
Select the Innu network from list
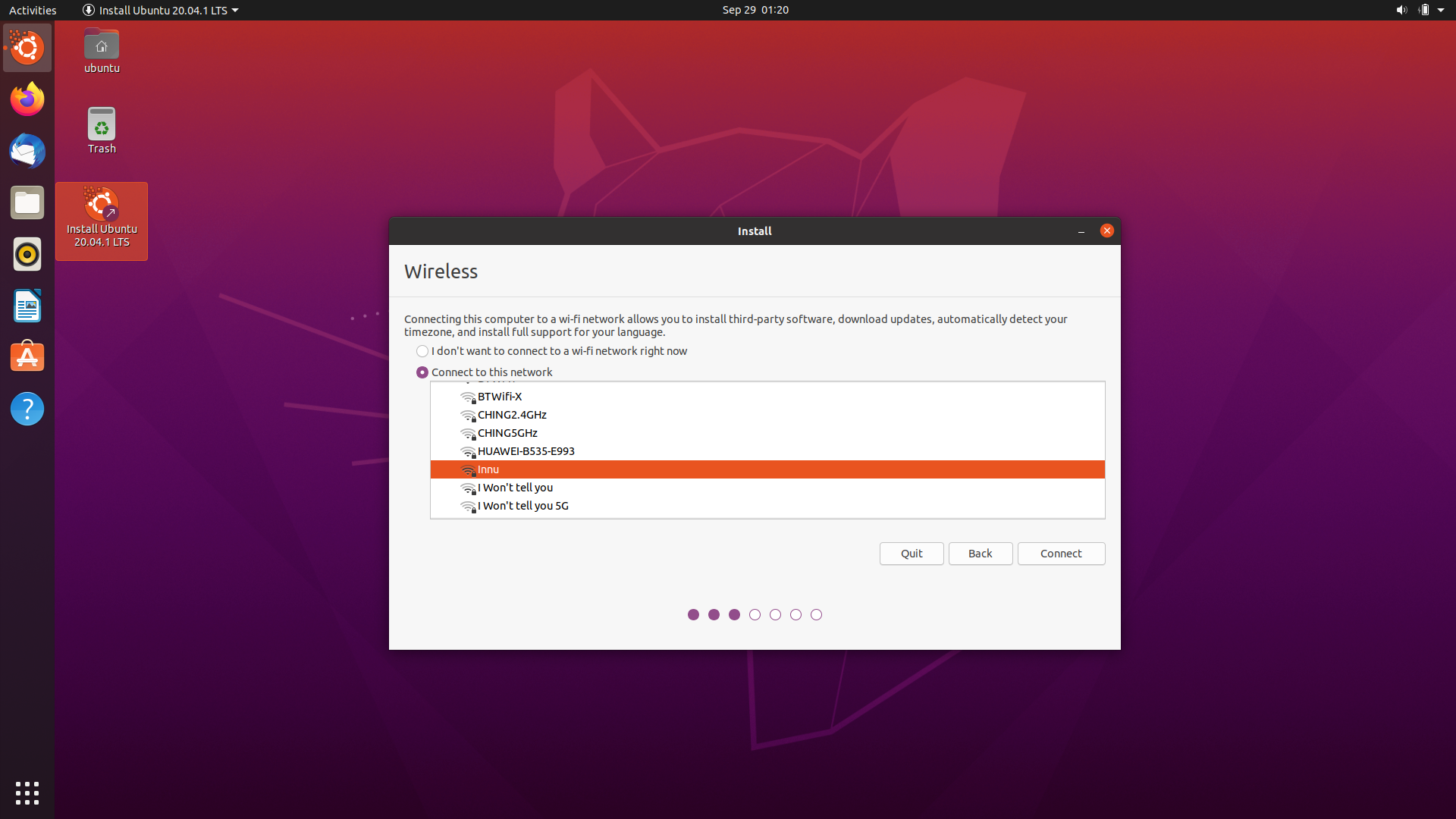766,469
